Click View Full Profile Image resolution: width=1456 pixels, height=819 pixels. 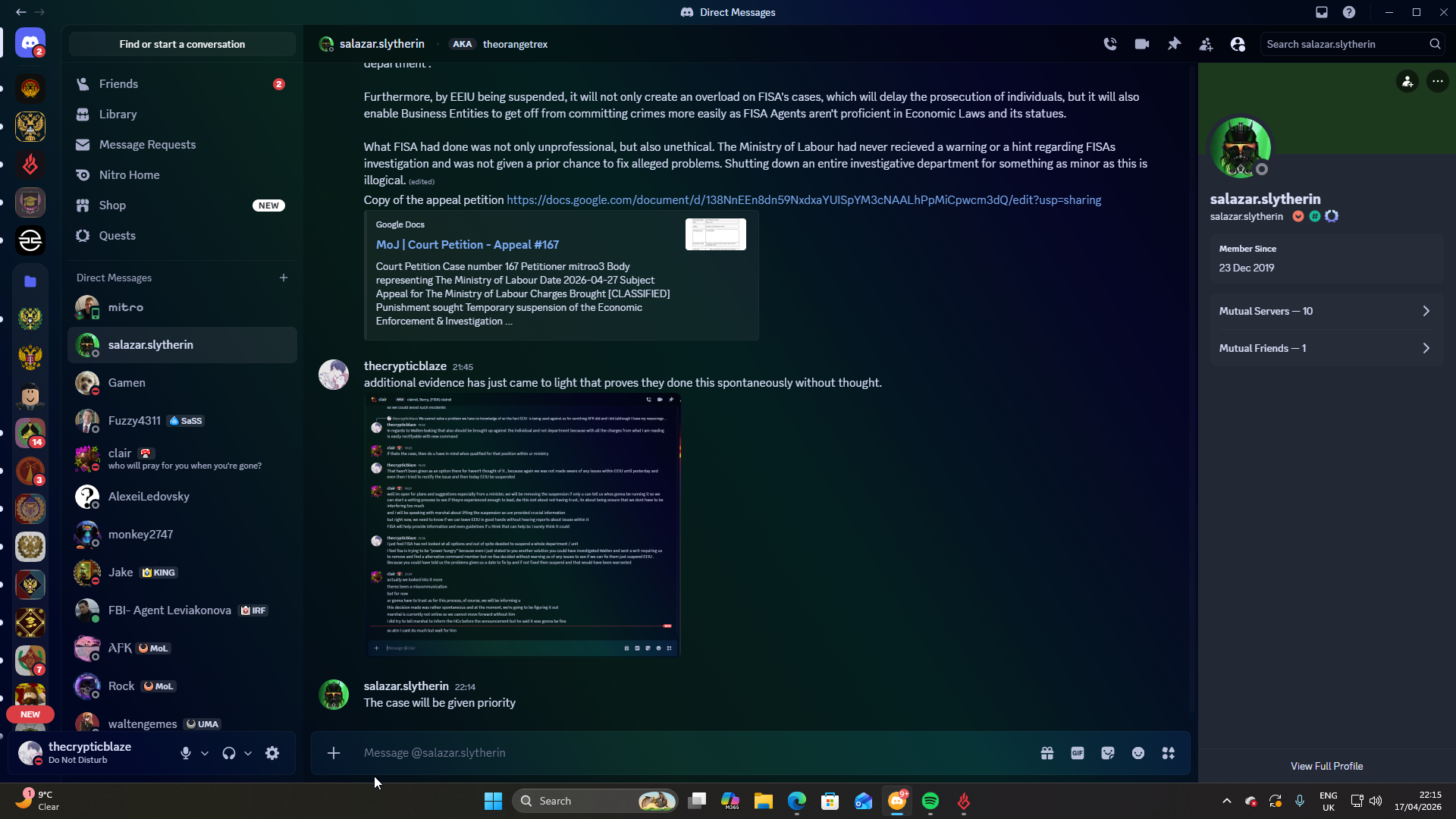[x=1326, y=766]
